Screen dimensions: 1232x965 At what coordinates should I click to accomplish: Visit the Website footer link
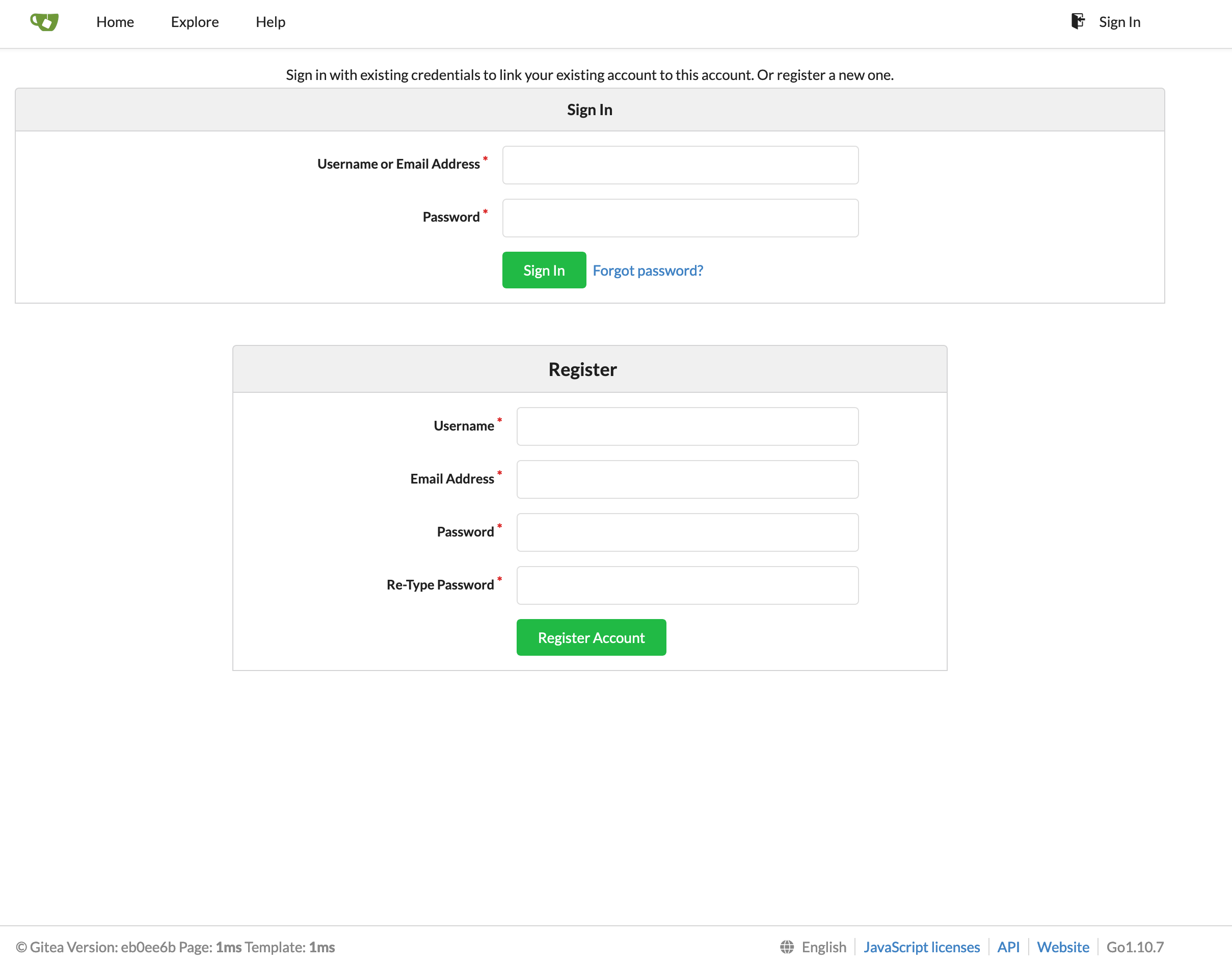coord(1062,947)
